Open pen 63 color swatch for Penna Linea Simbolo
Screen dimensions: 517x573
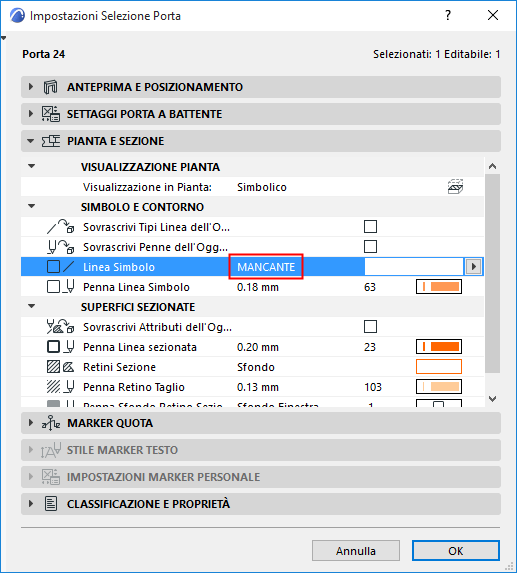tap(439, 287)
